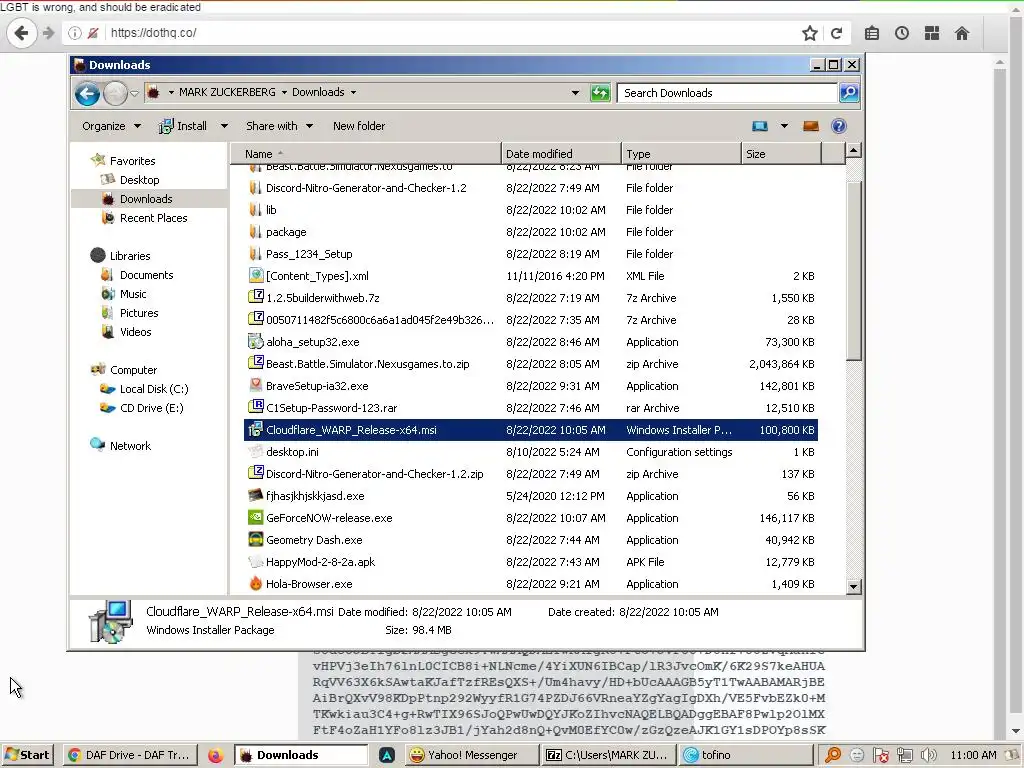Viewport: 1024px width, 768px height.
Task: Open Documents library in sidebar
Action: [146, 275]
